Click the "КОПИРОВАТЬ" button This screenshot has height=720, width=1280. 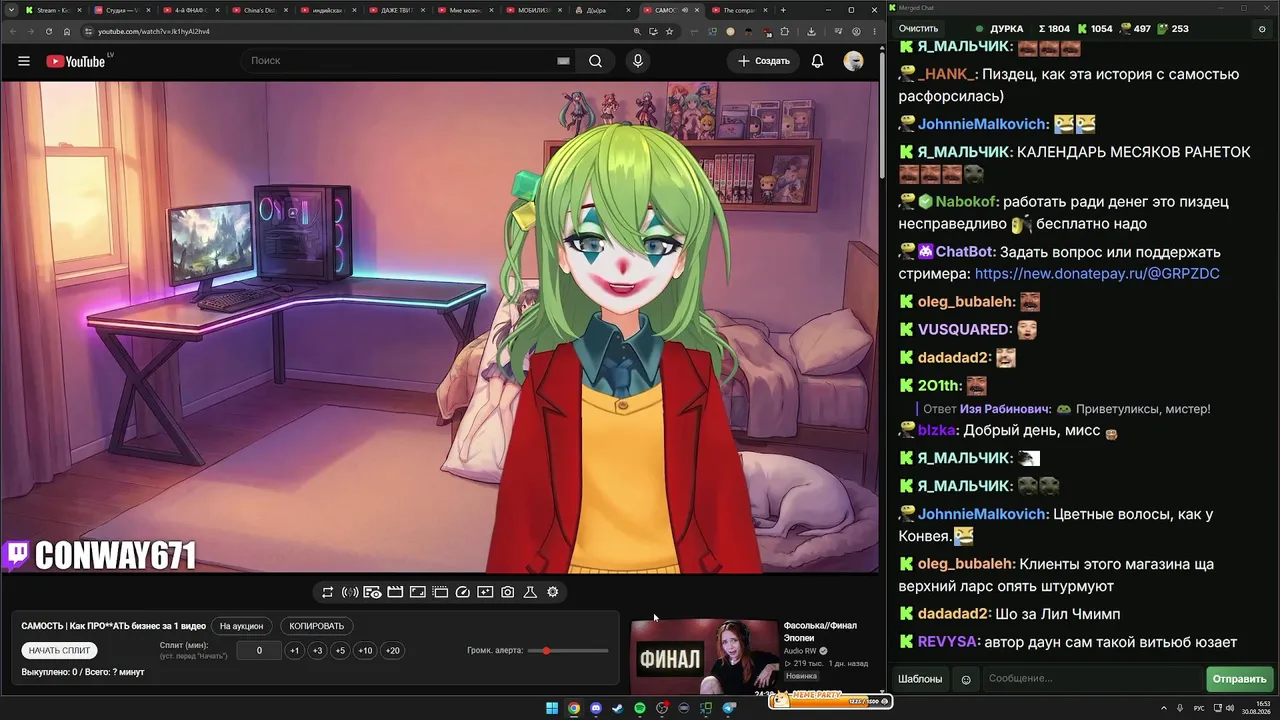316,626
